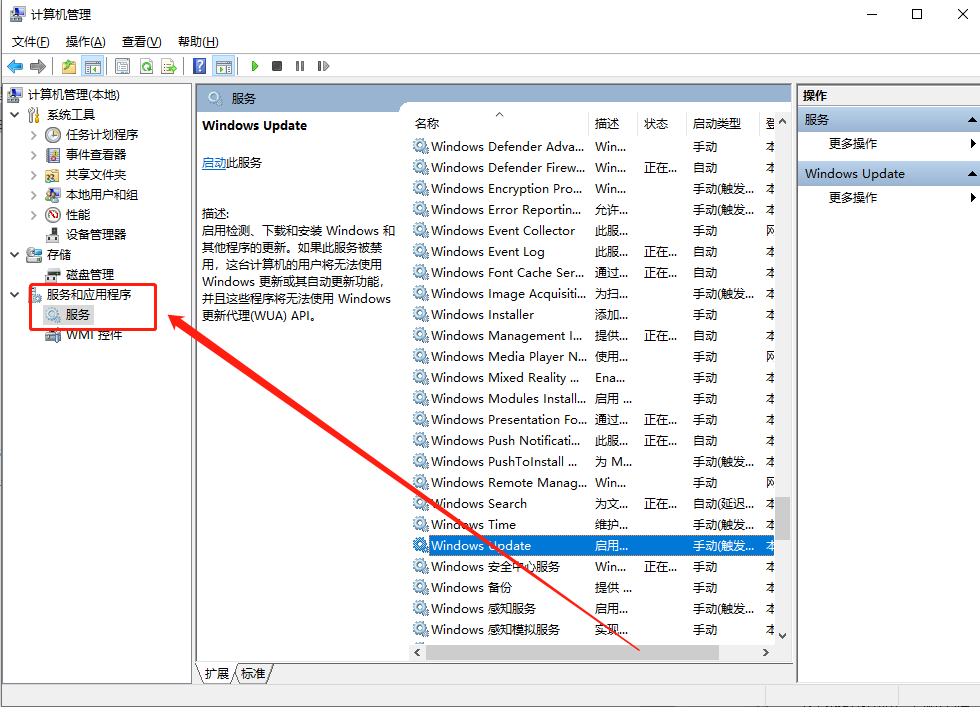The width and height of the screenshot is (980, 707).
Task: Click the grayed forward arrow icon
Action: (x=40, y=65)
